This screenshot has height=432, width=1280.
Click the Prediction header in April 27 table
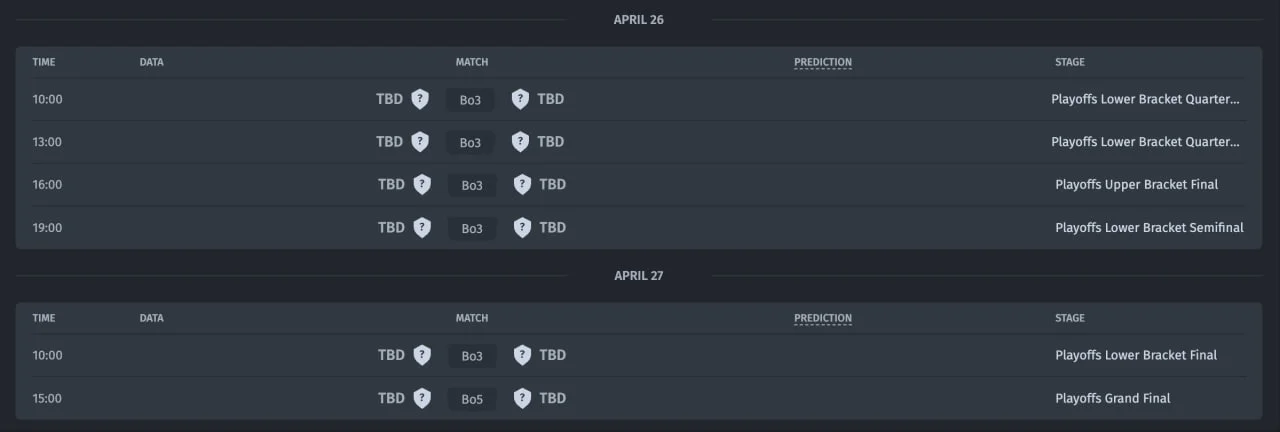pos(823,318)
